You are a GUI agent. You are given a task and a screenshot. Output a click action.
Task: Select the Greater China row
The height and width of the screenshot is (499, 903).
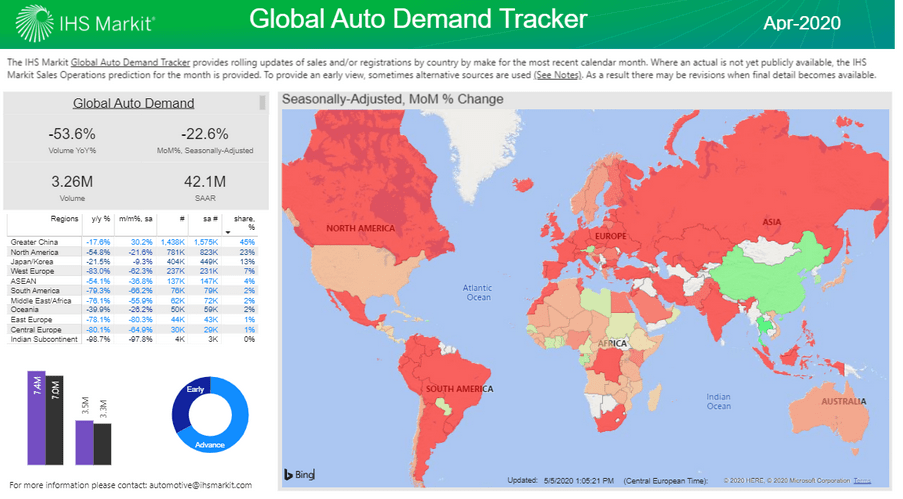[132, 242]
